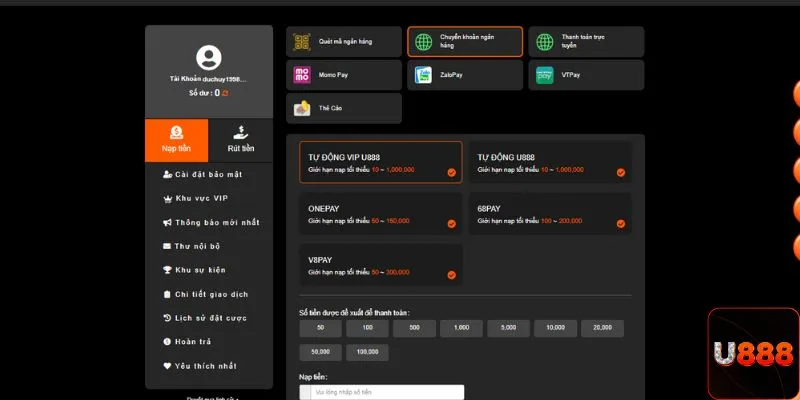Screen dimensions: 800x400
Task: Pick the 1,000 suggested amount
Action: 461,328
